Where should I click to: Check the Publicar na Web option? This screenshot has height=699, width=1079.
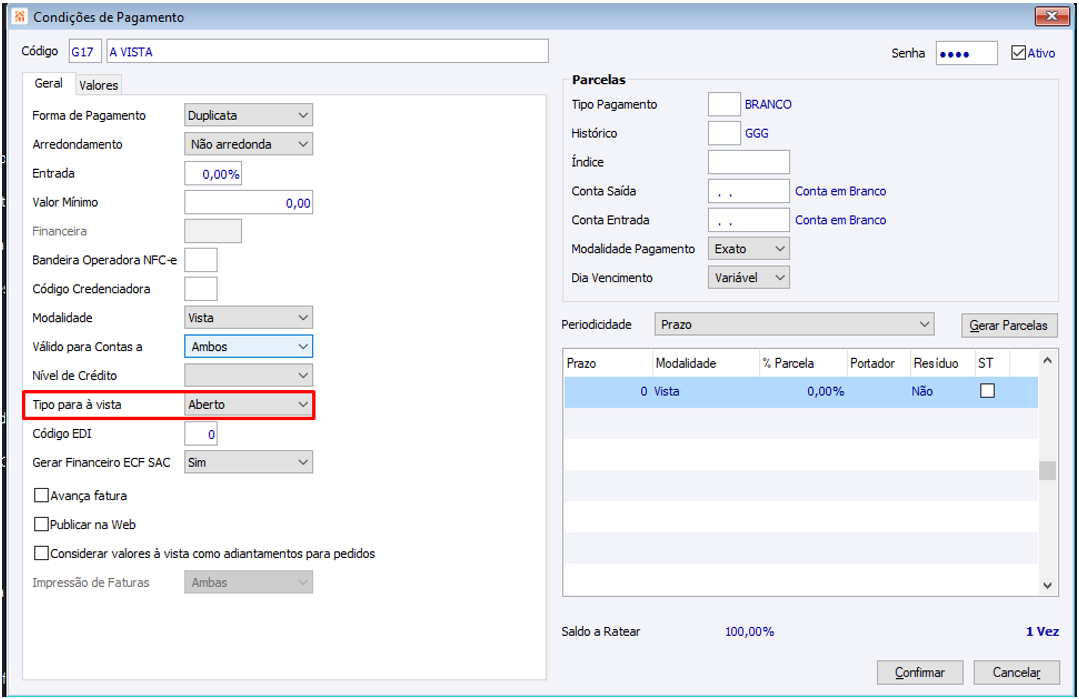(x=41, y=524)
